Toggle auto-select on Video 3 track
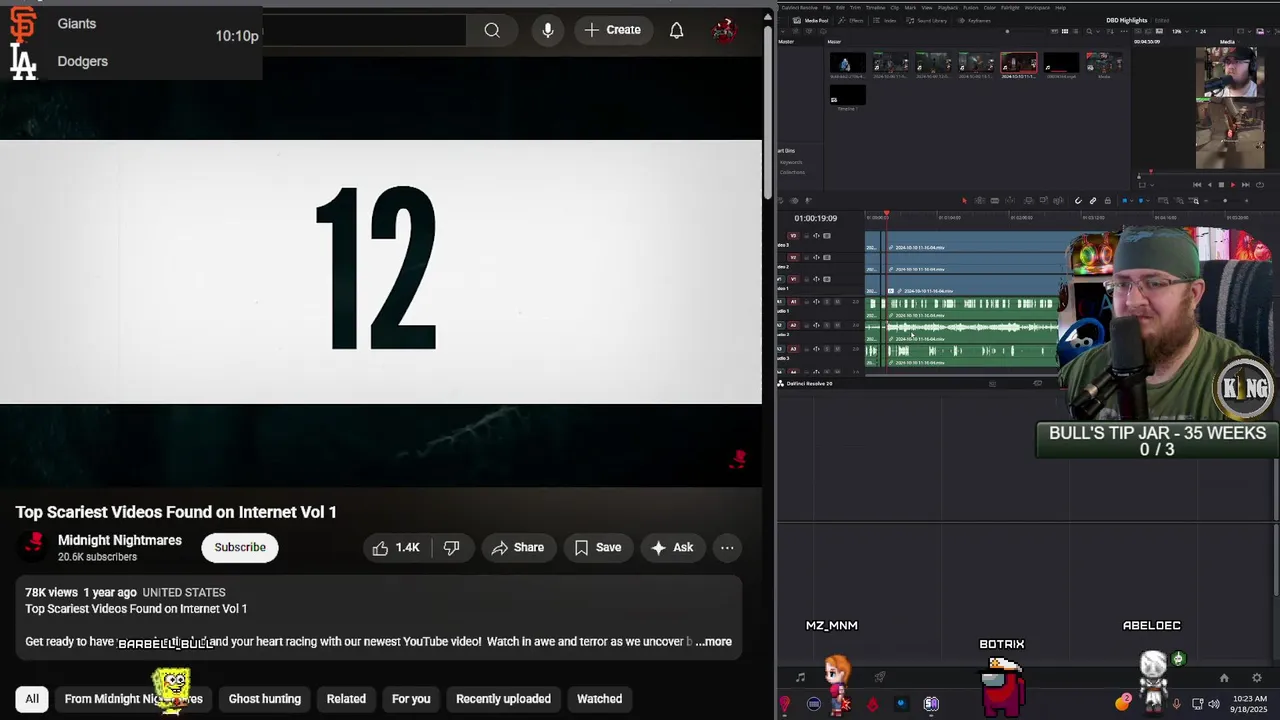This screenshot has width=1280, height=720. (x=816, y=236)
